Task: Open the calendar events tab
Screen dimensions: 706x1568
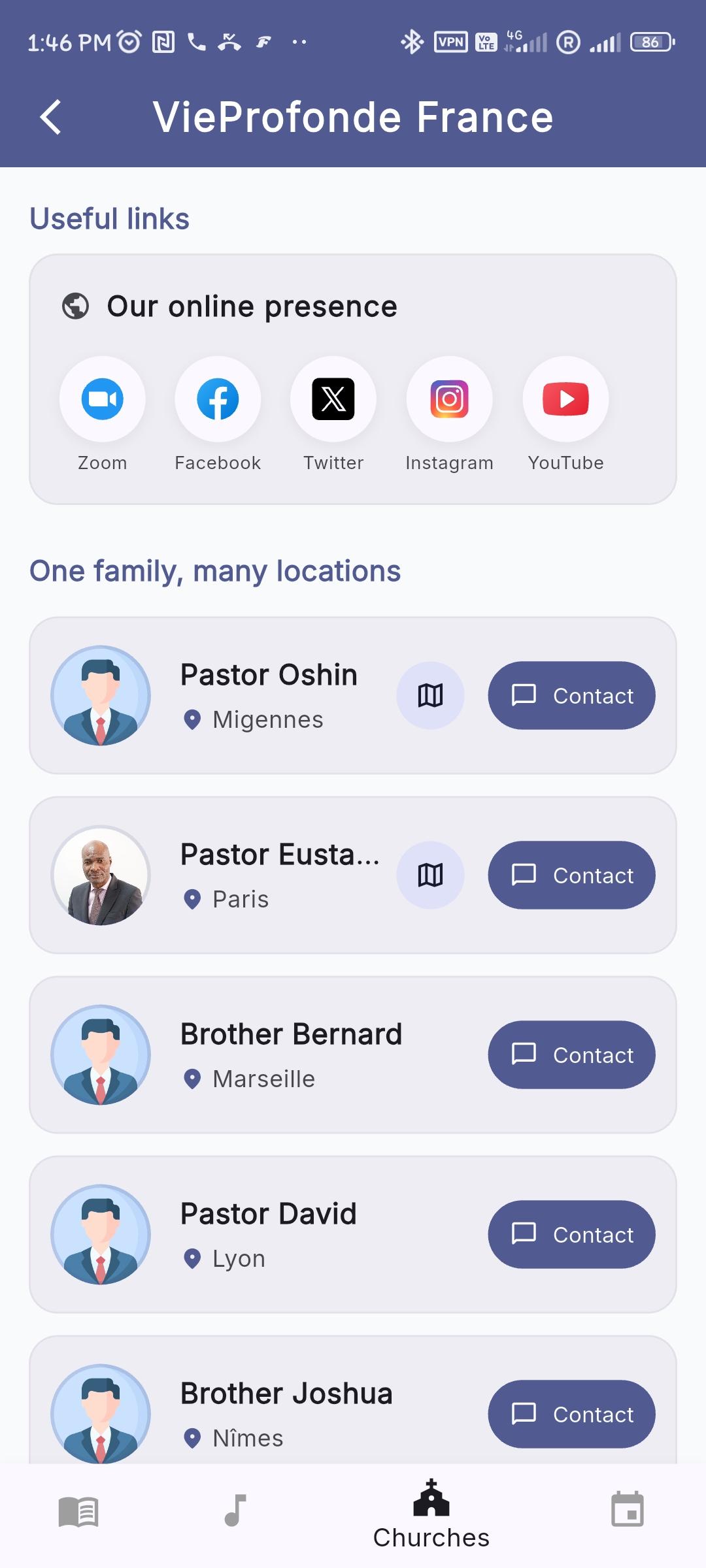Action: 628,1509
